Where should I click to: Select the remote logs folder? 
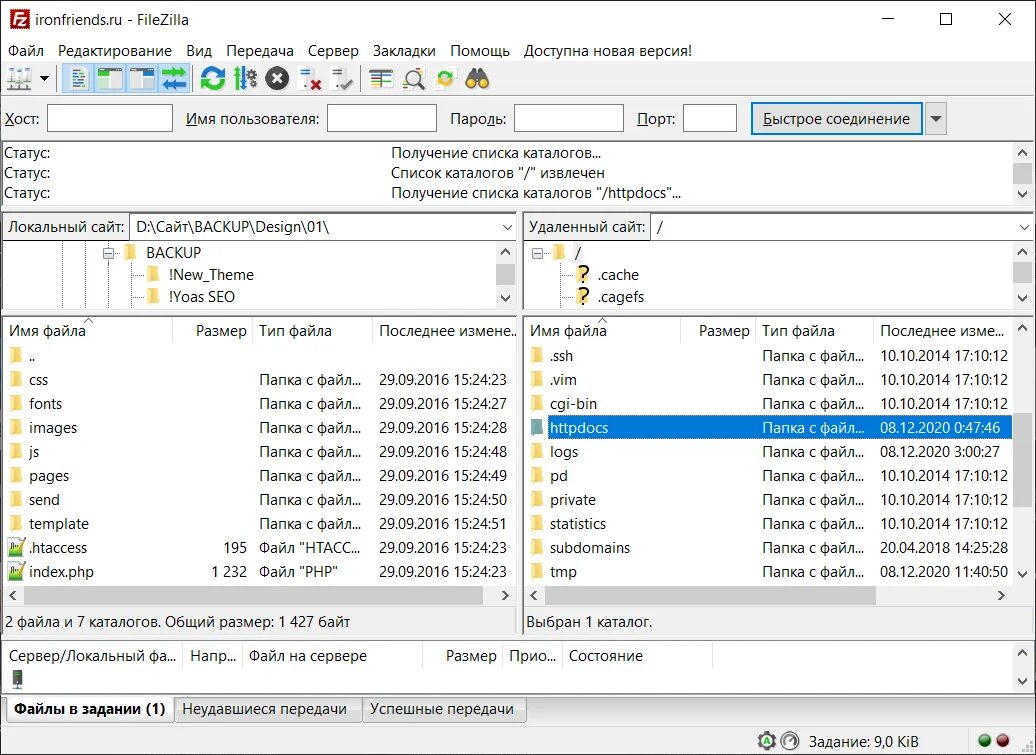pos(564,452)
